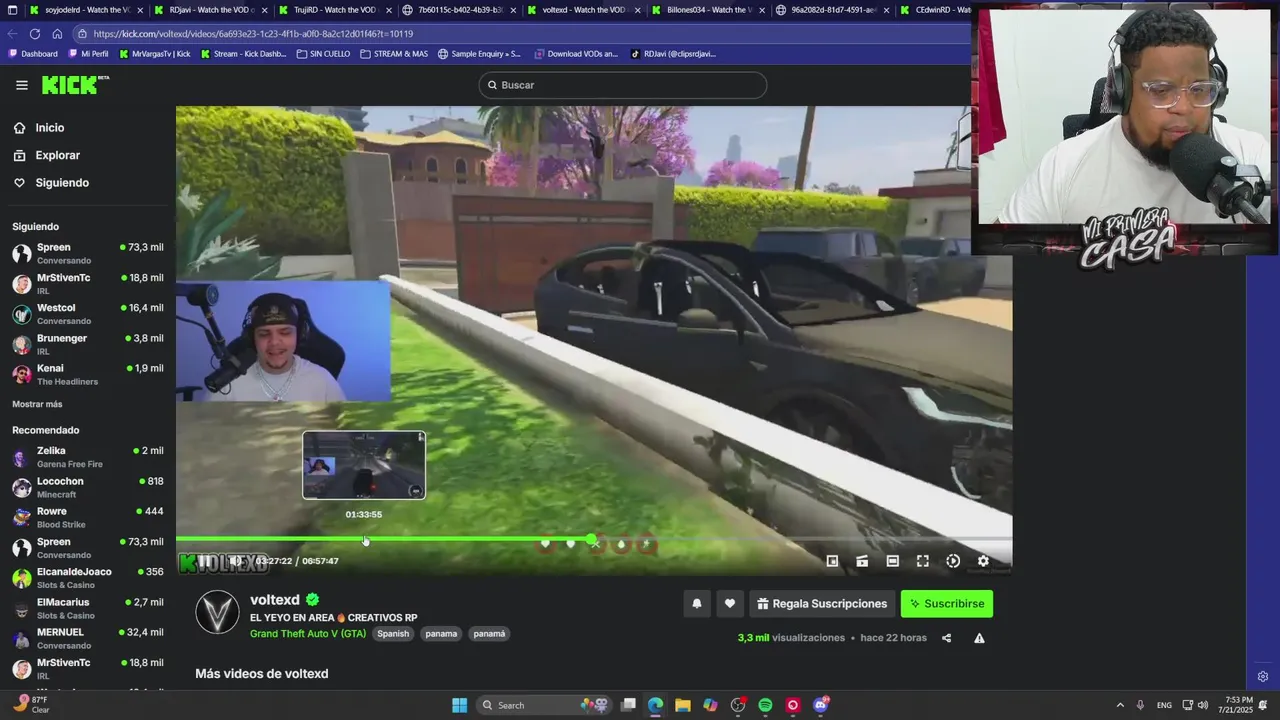Click Regala Suscripciones button
This screenshot has height=720, width=1280.
click(x=822, y=603)
